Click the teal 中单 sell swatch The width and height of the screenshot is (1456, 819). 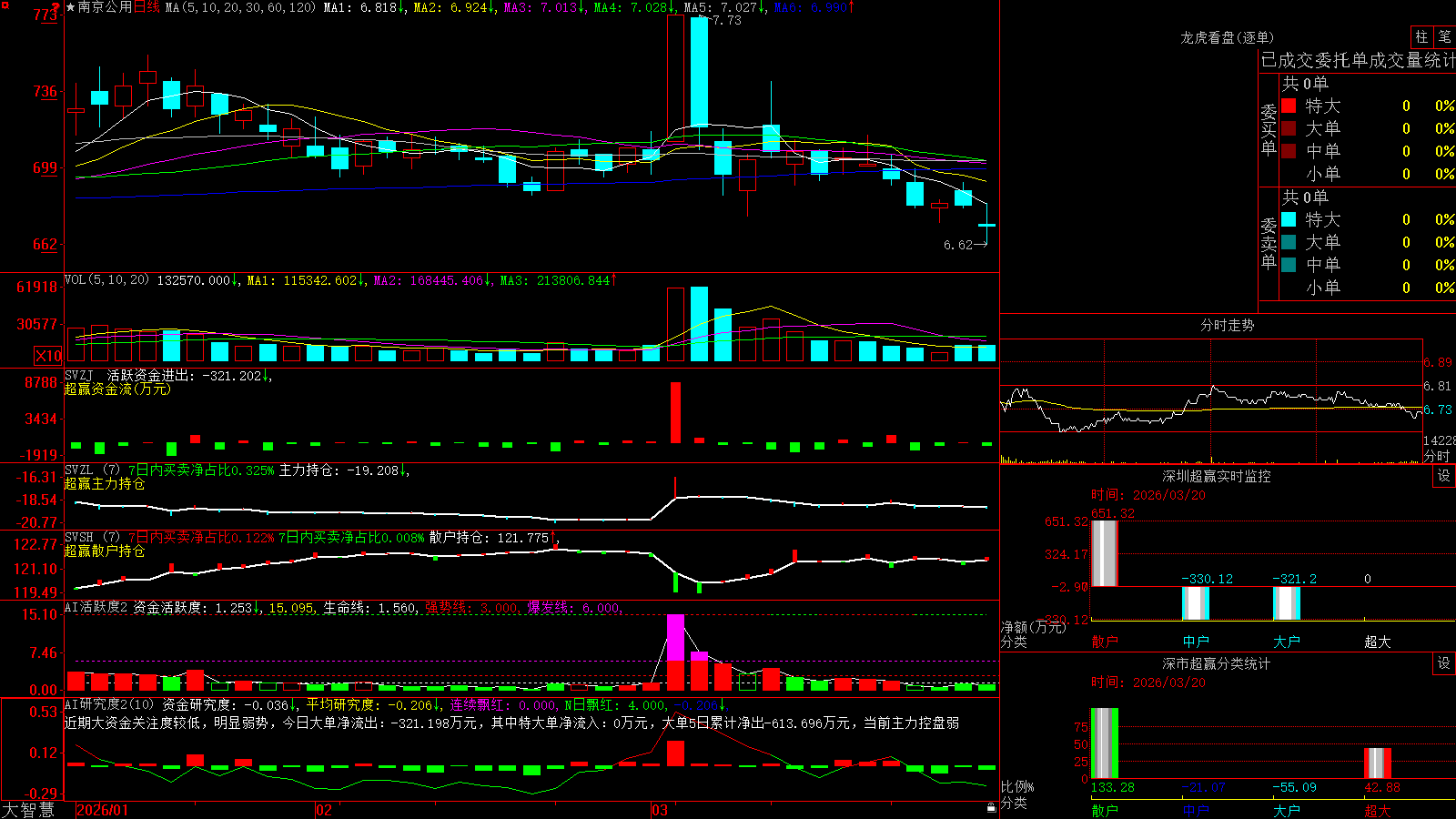[1289, 265]
